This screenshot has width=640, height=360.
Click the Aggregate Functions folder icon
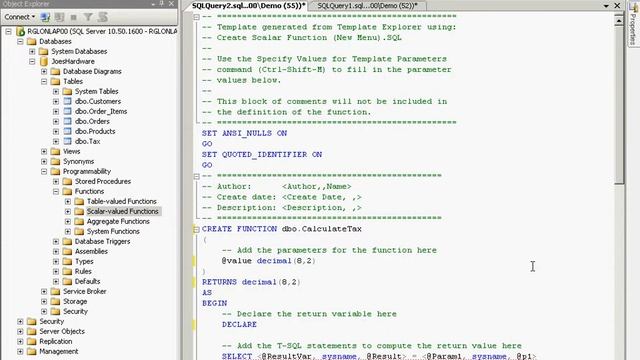tap(79, 221)
